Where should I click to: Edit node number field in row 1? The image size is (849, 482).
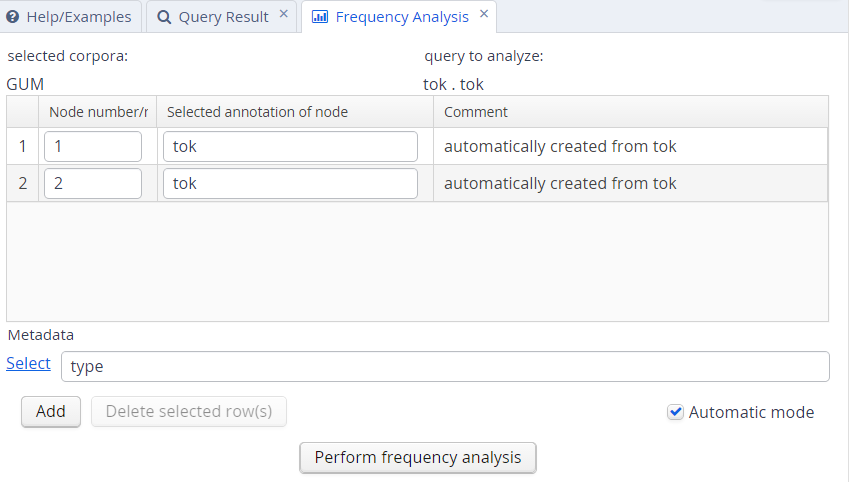(x=93, y=147)
